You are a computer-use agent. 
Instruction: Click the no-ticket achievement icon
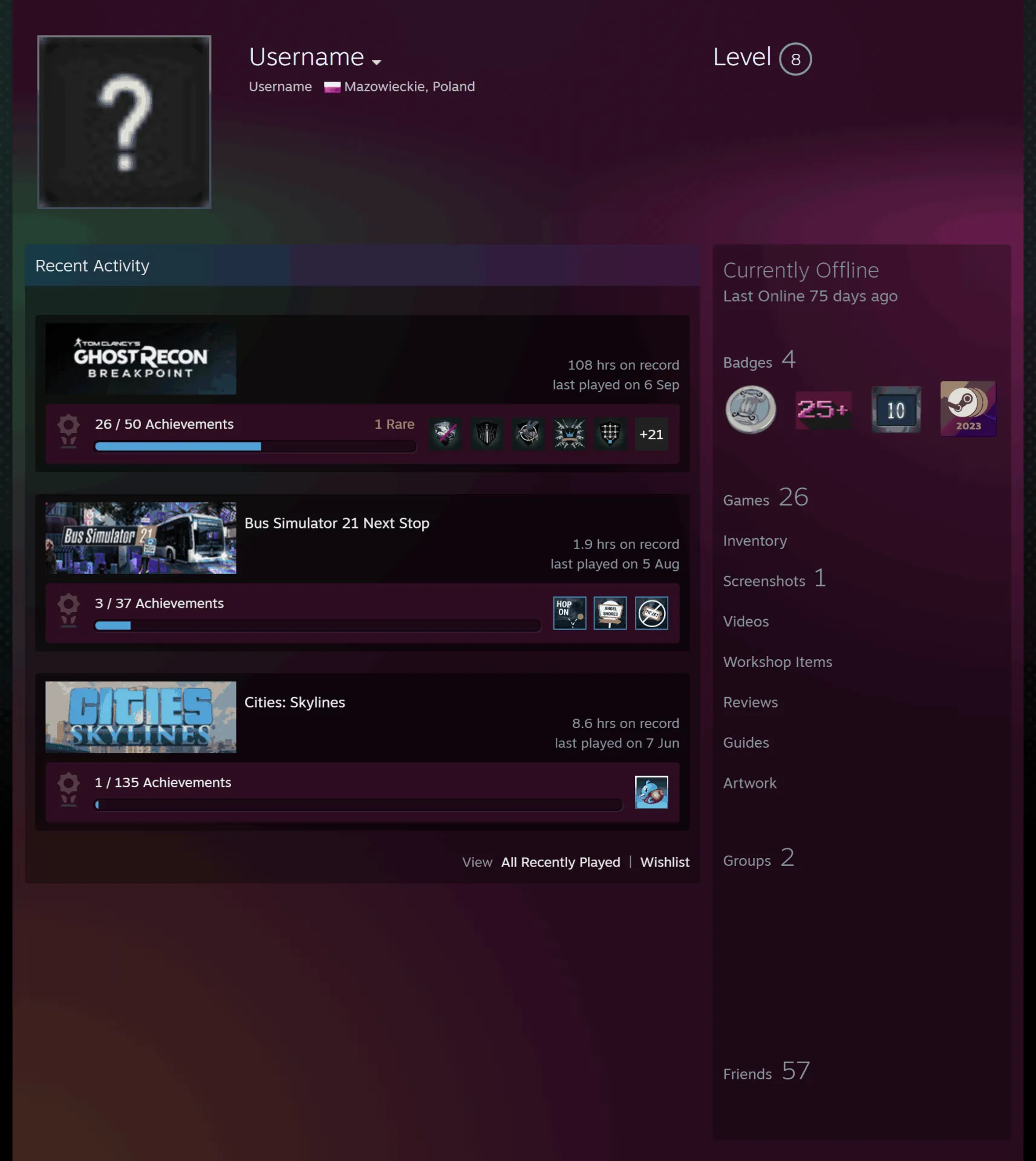[651, 613]
